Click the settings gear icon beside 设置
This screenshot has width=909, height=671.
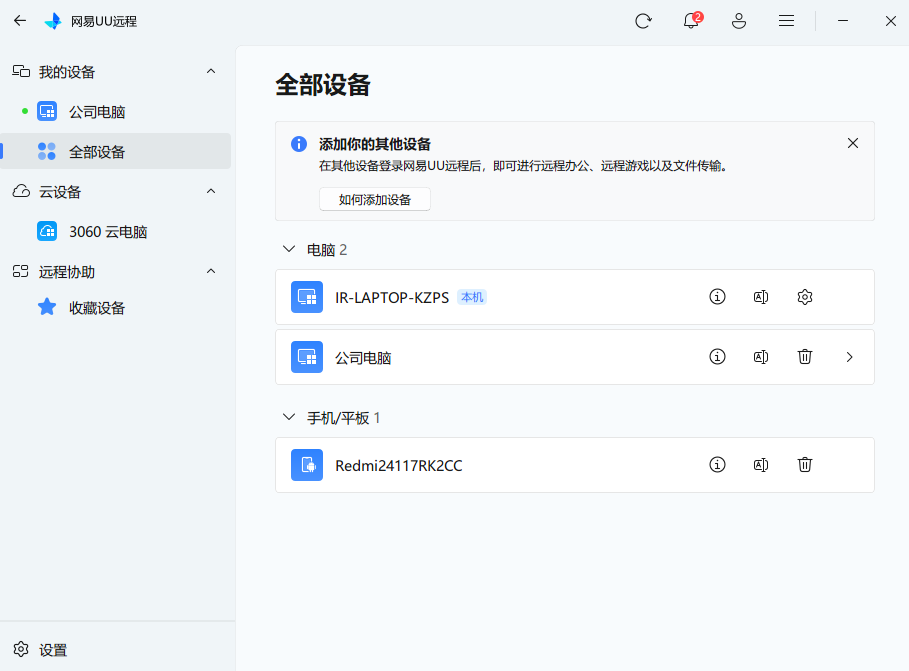21,649
